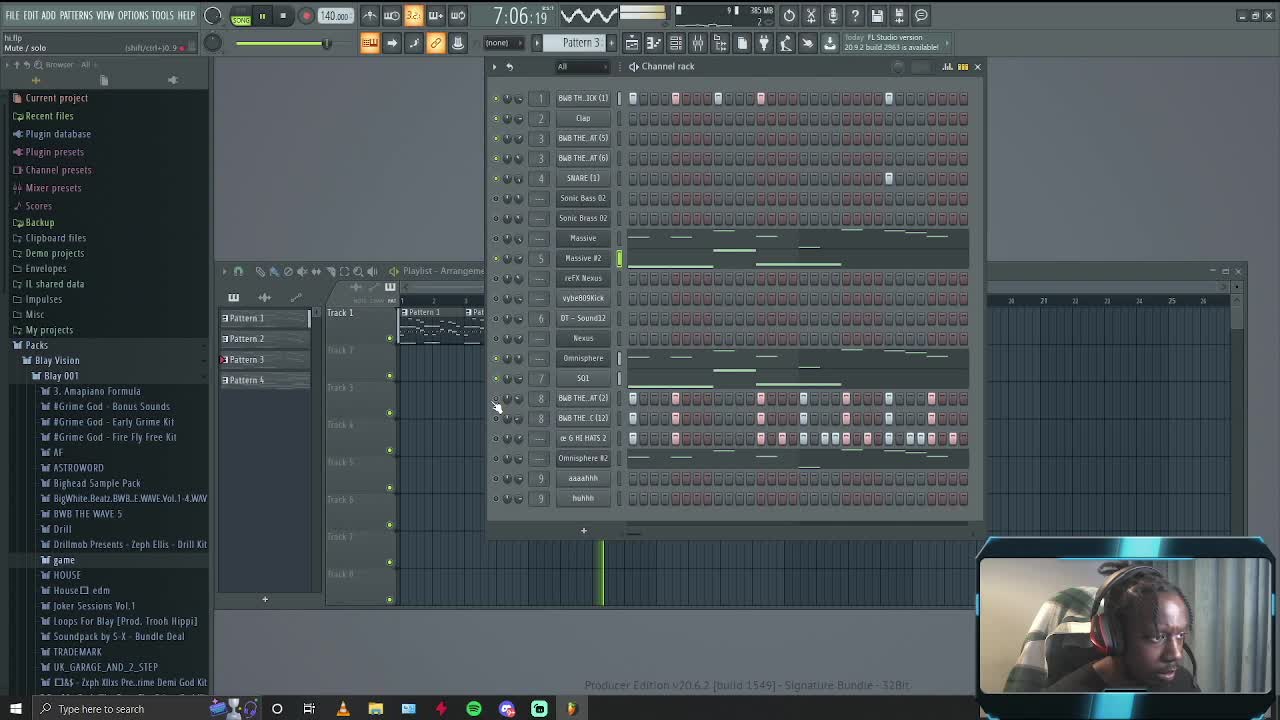Toggle Song/Pattern mode switch
Image resolution: width=1280 pixels, height=720 pixels.
(x=241, y=16)
